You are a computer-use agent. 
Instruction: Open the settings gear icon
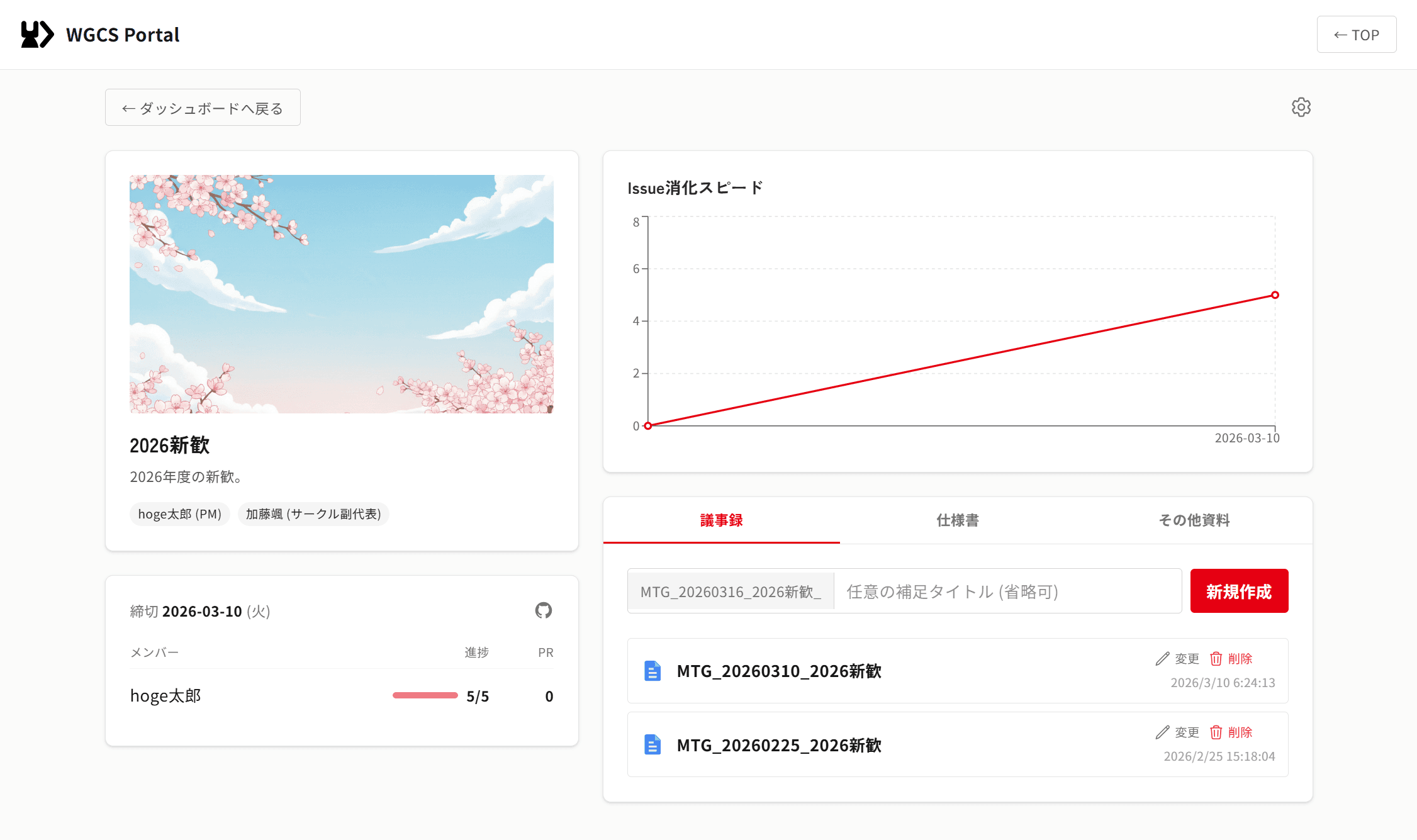[x=1301, y=107]
